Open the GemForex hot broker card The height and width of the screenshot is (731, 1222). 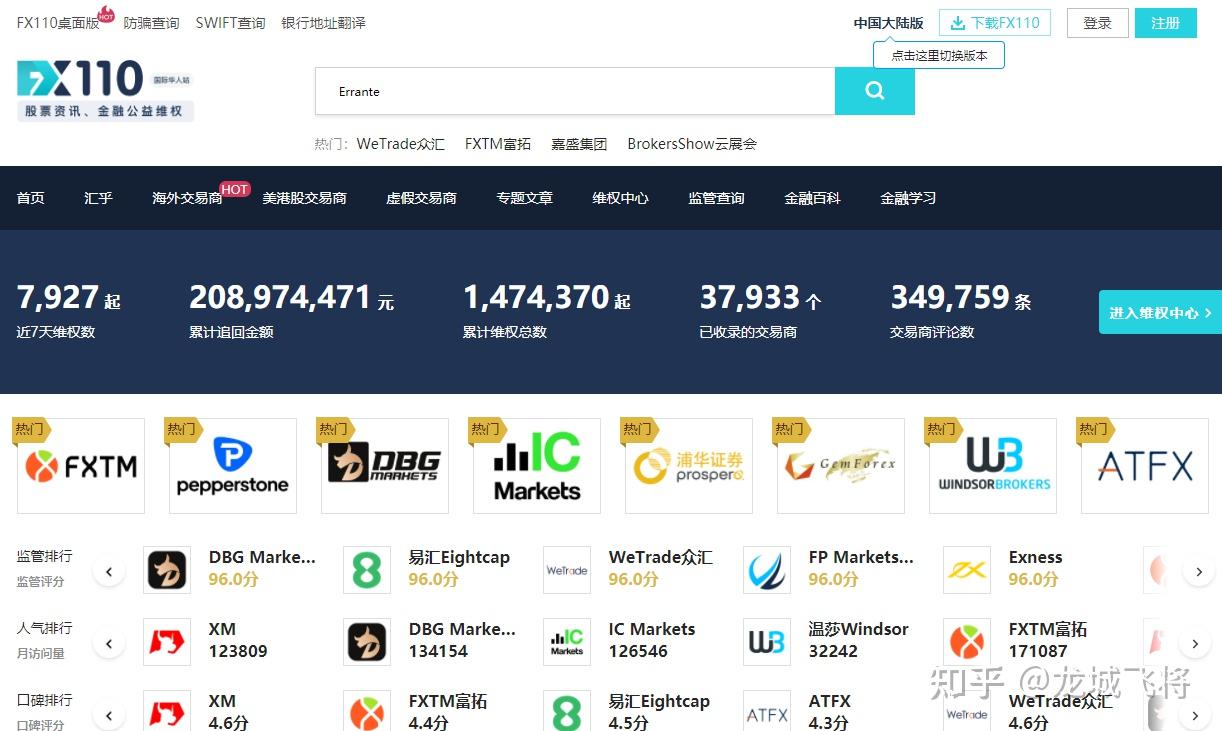[x=841, y=466]
